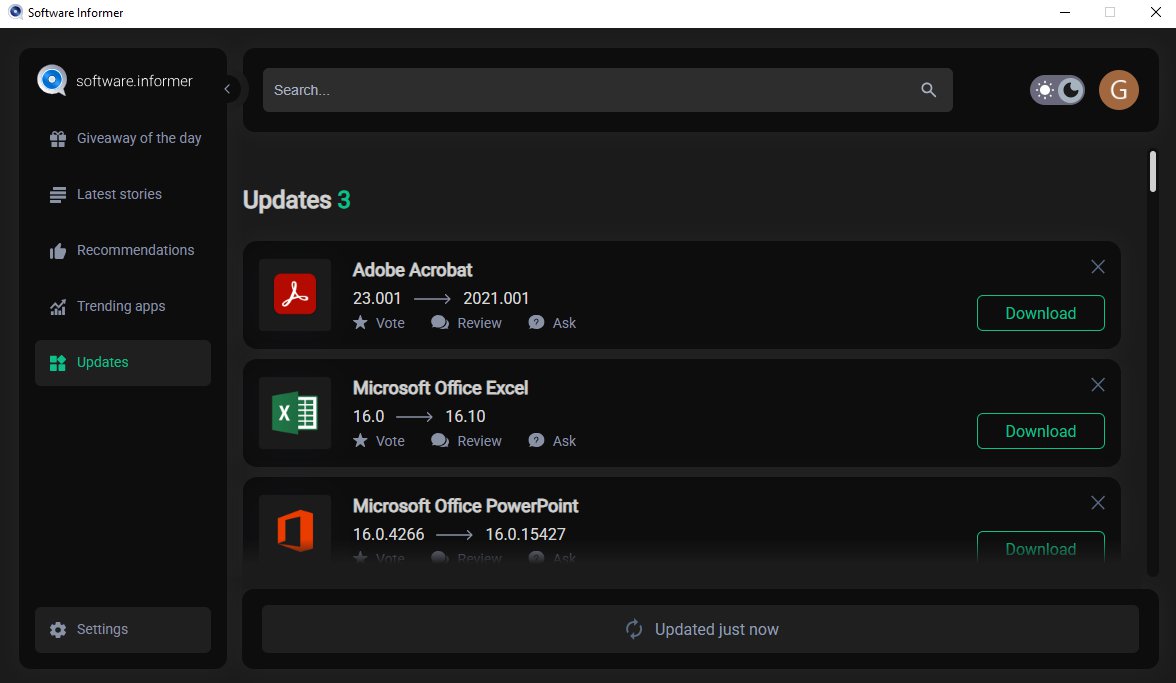The width and height of the screenshot is (1176, 683).
Task: Refresh updates via Updated just now
Action: point(700,629)
